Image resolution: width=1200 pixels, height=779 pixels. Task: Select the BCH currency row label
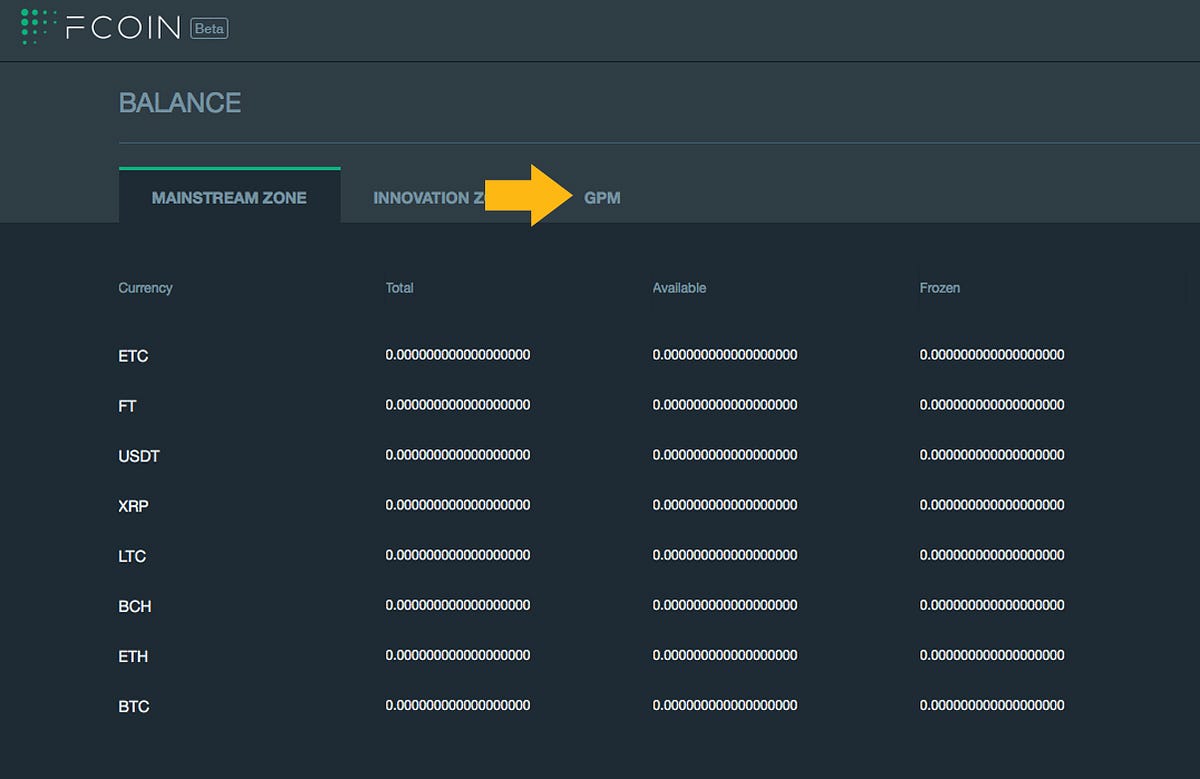click(135, 606)
